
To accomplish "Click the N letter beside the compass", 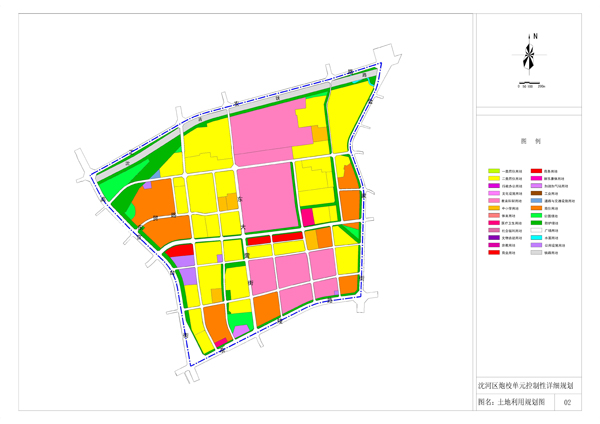I will pos(536,36).
